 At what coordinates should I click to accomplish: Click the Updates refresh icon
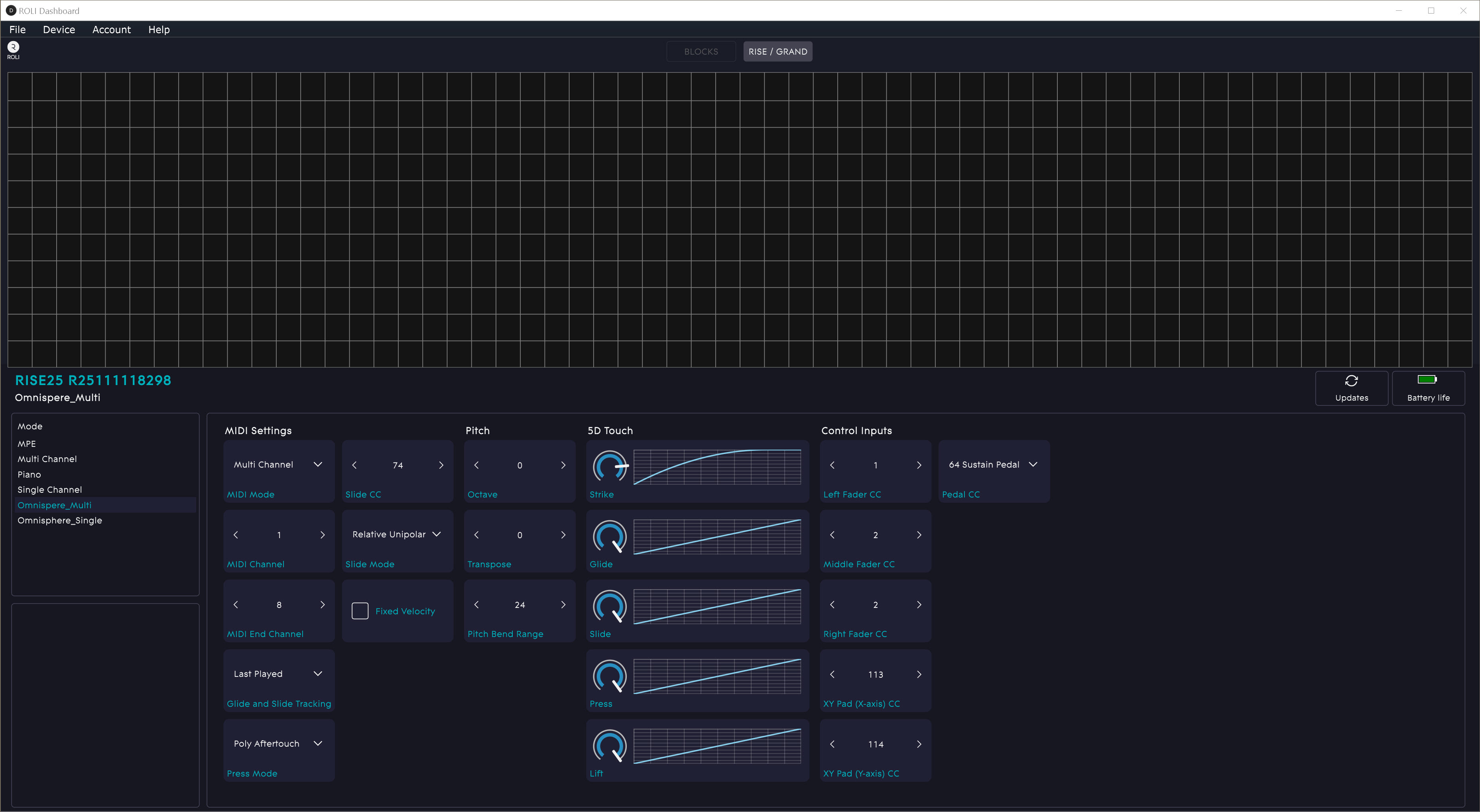(1351, 381)
